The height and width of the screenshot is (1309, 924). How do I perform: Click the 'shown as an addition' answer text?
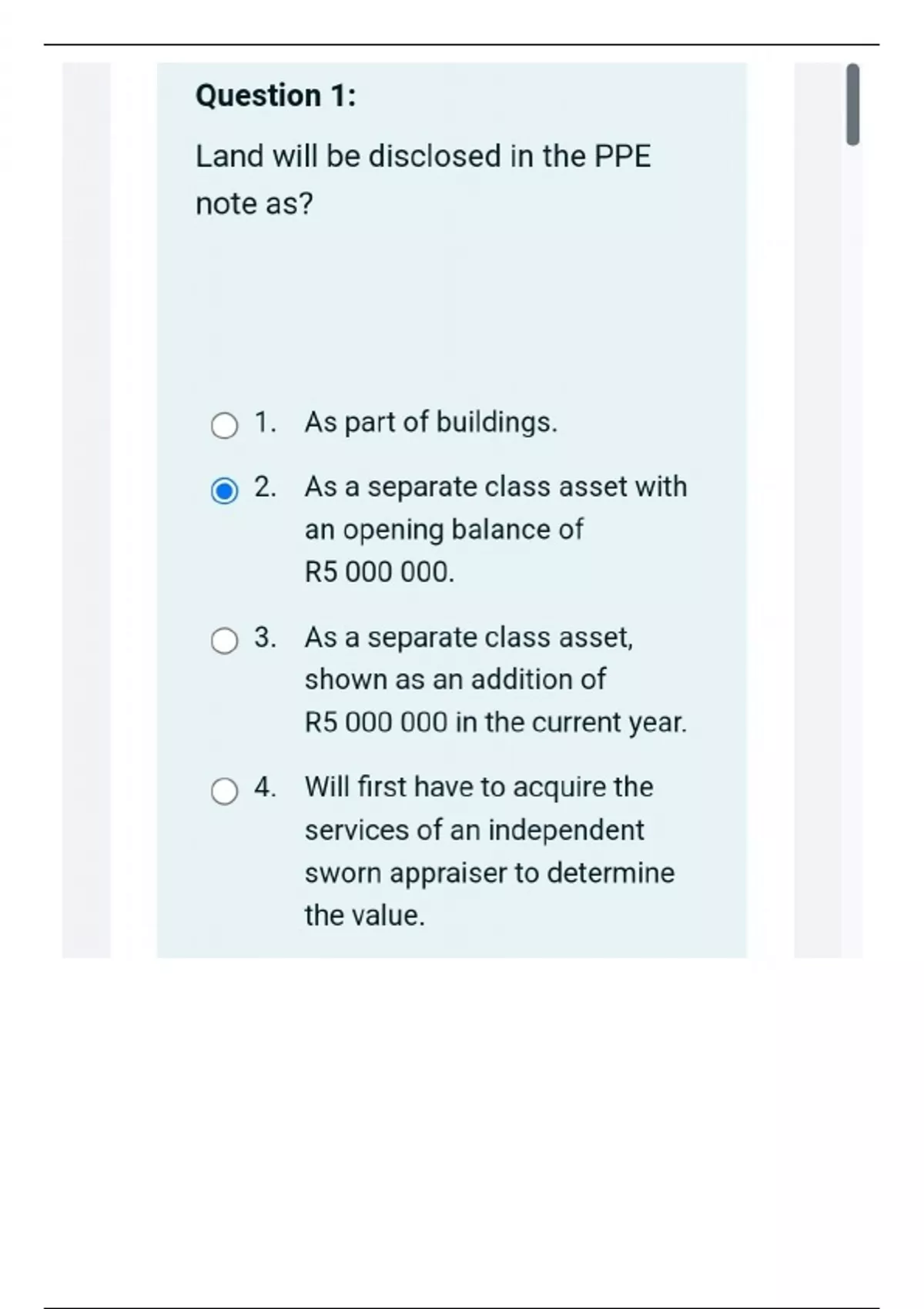(454, 679)
